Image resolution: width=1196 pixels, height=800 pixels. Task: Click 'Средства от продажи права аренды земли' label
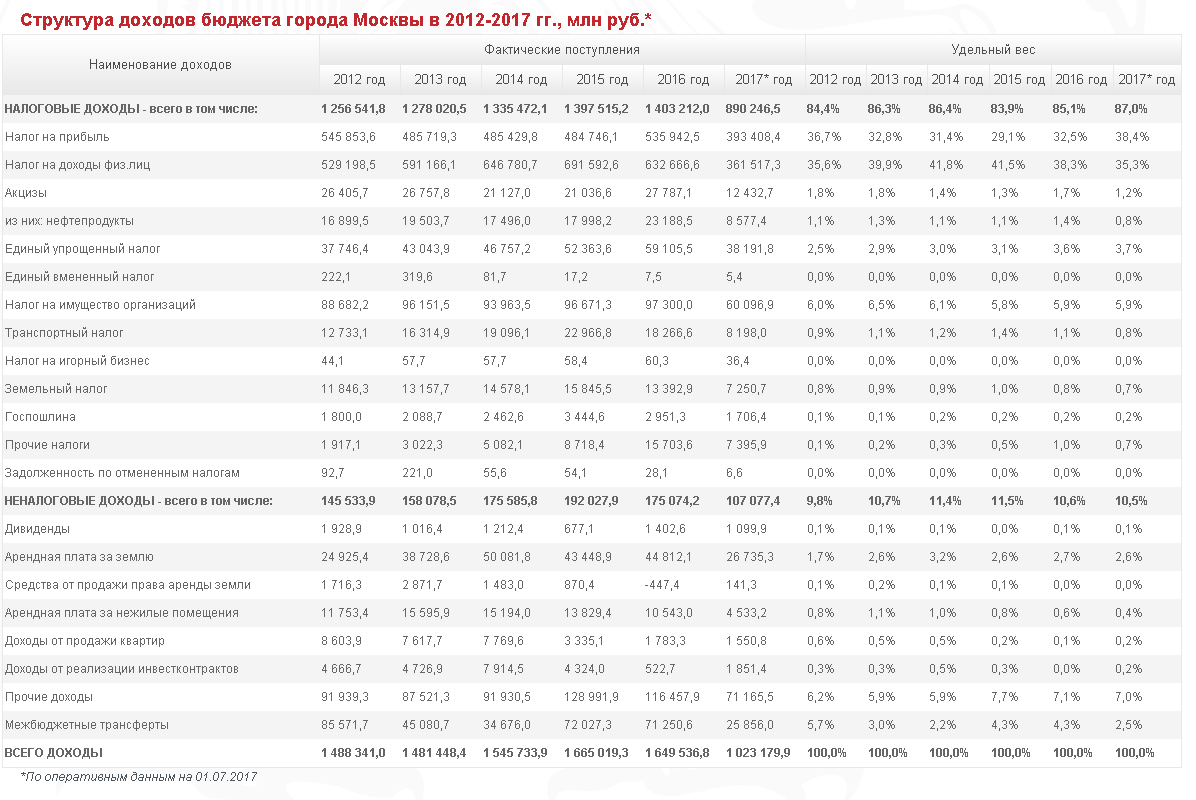point(127,585)
